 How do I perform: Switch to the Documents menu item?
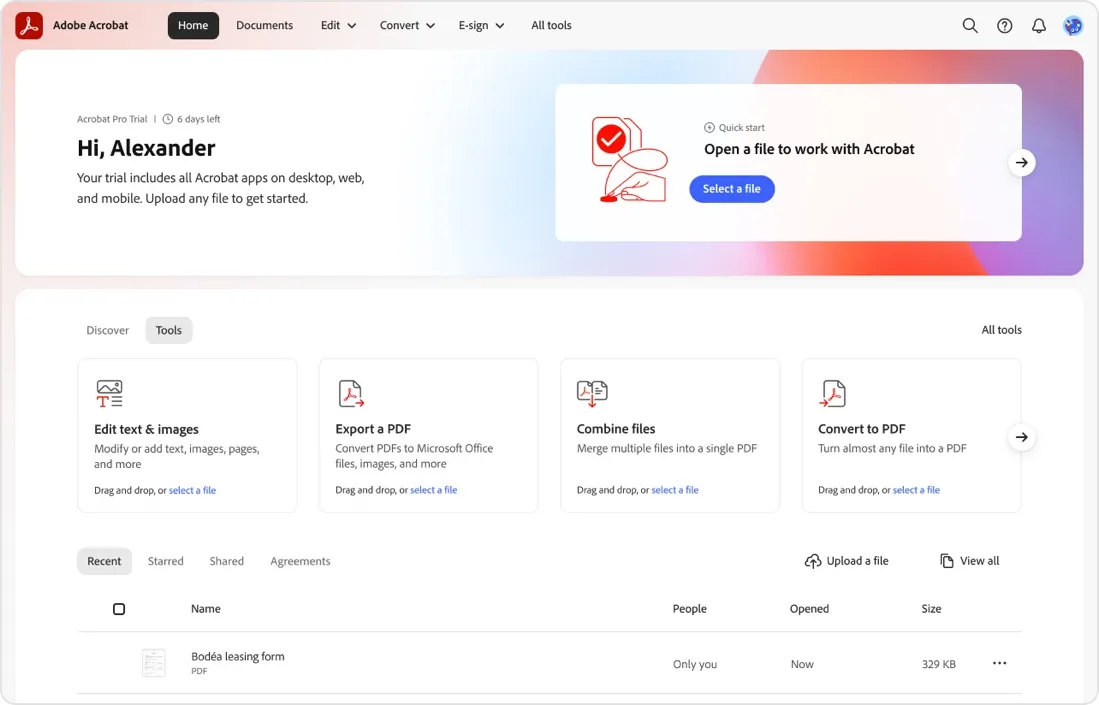264,25
